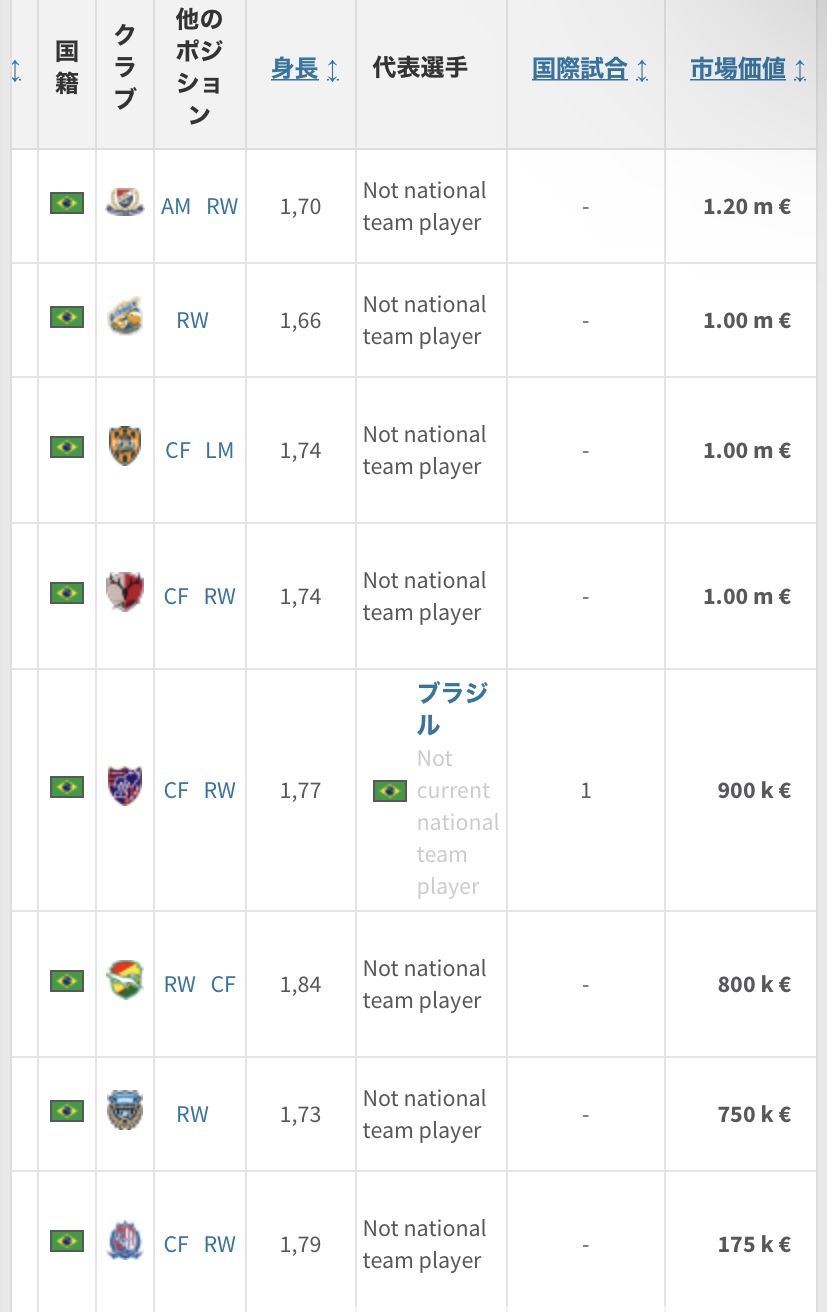Select club crest in 800 k € row
The height and width of the screenshot is (1312, 827).
click(x=125, y=980)
